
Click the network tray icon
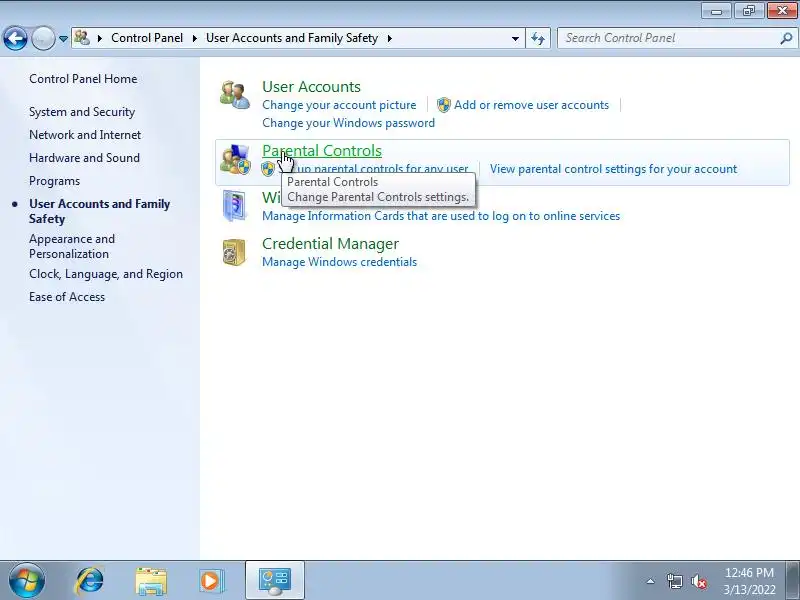[674, 581]
